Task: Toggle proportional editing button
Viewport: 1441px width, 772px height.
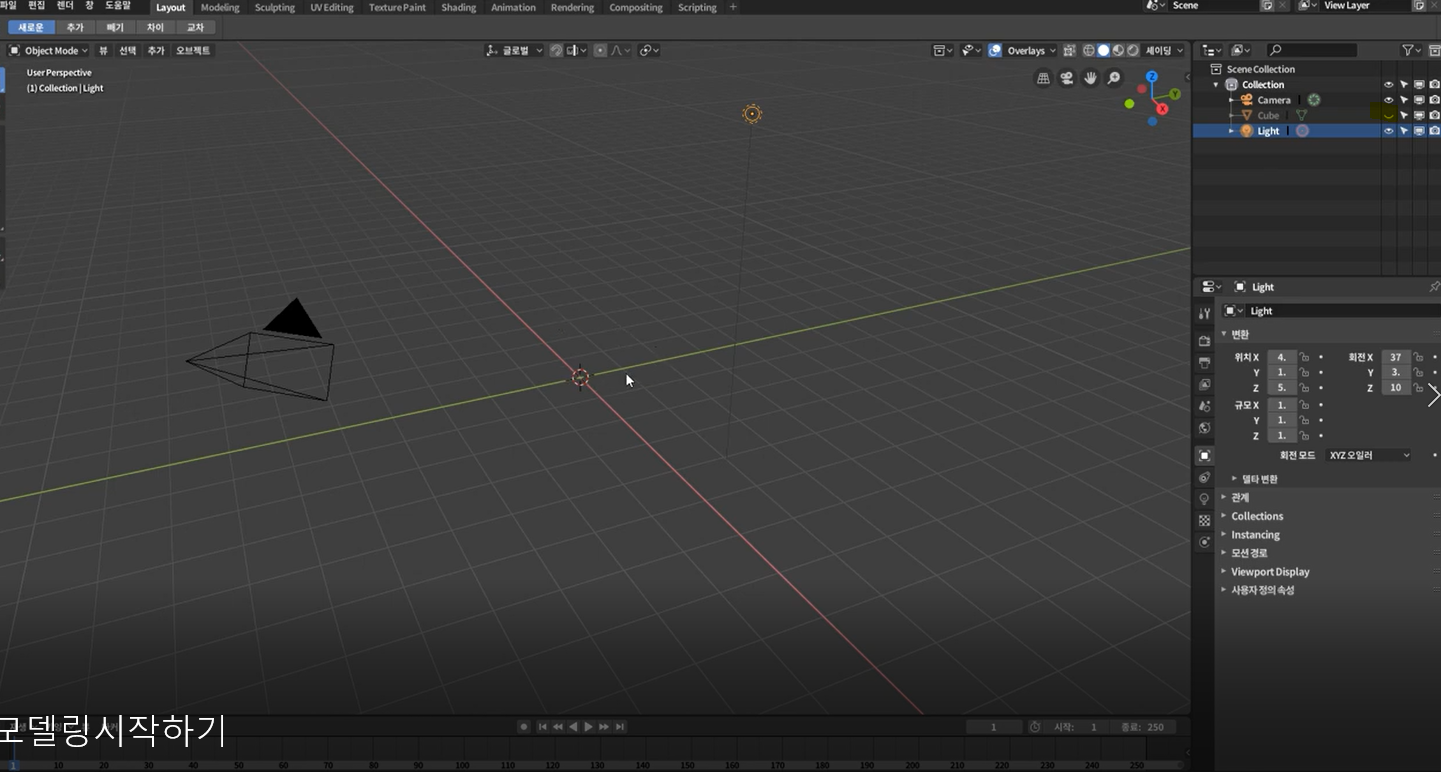Action: tap(600, 50)
